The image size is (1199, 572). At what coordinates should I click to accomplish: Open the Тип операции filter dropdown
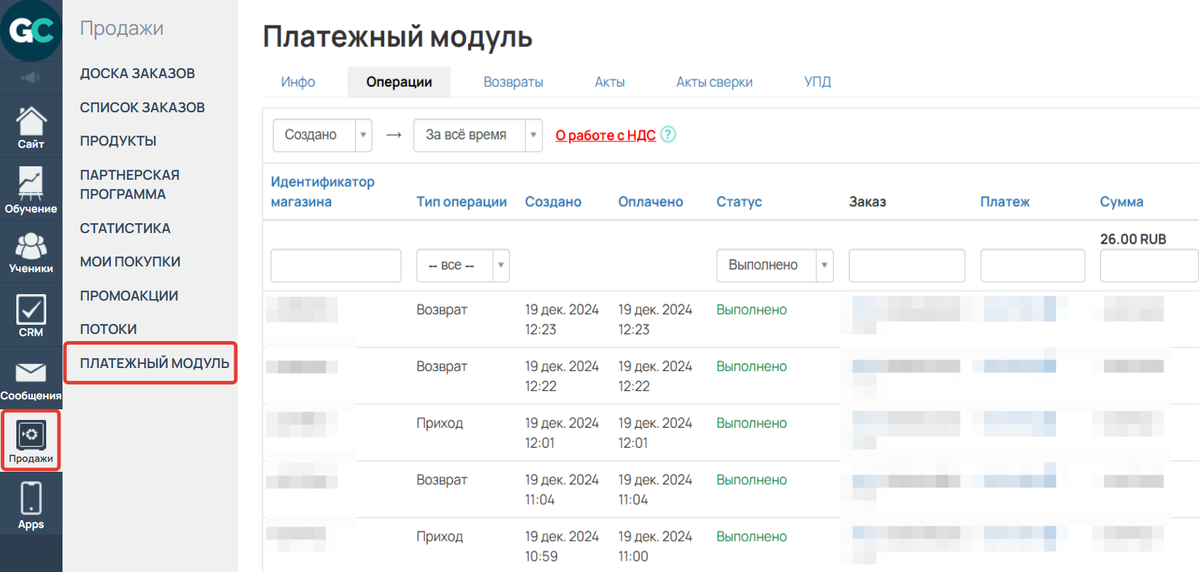462,265
